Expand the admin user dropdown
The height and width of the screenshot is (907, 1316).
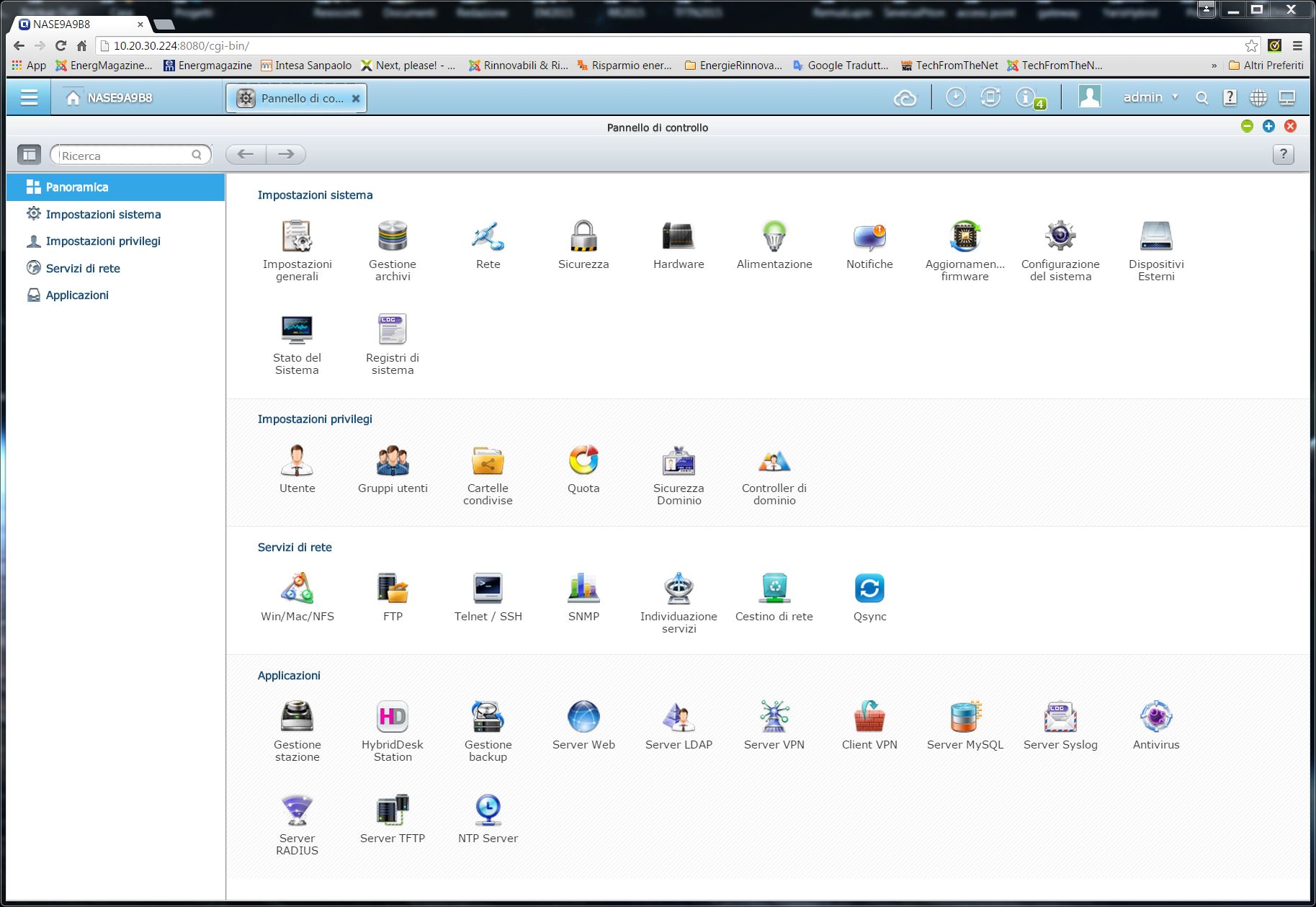click(x=1150, y=97)
